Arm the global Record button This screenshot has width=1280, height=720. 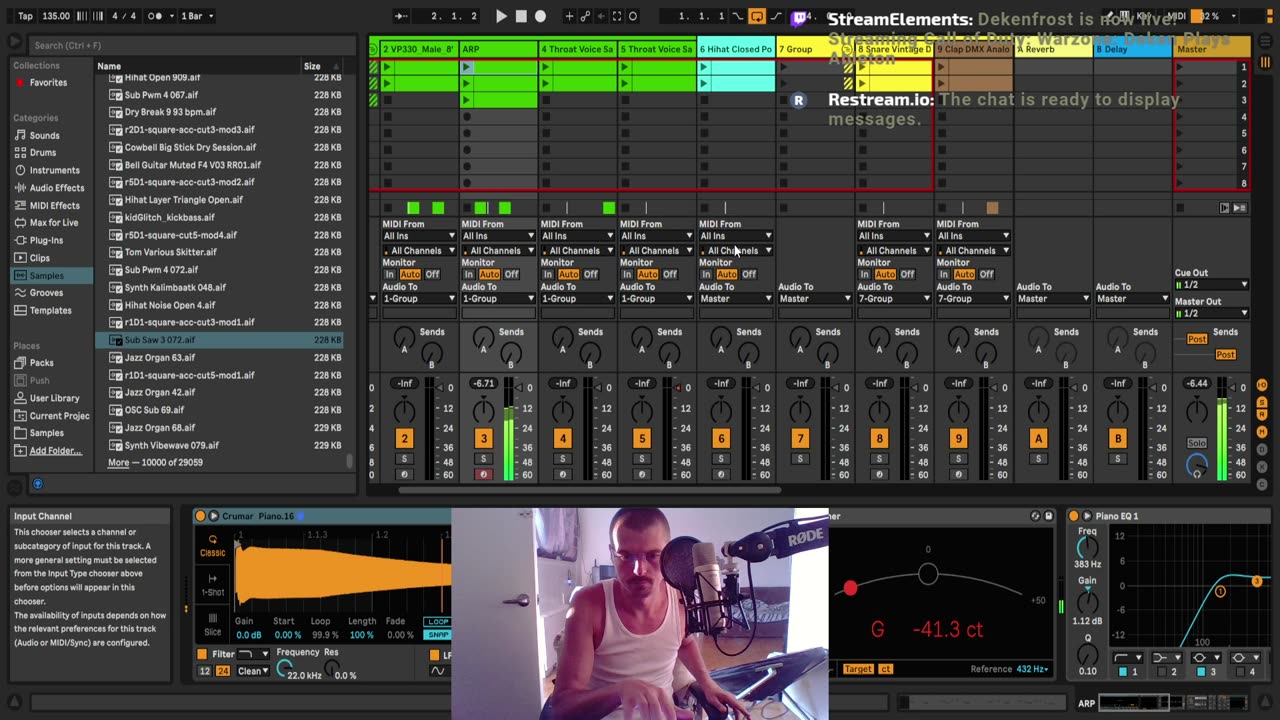click(x=541, y=16)
